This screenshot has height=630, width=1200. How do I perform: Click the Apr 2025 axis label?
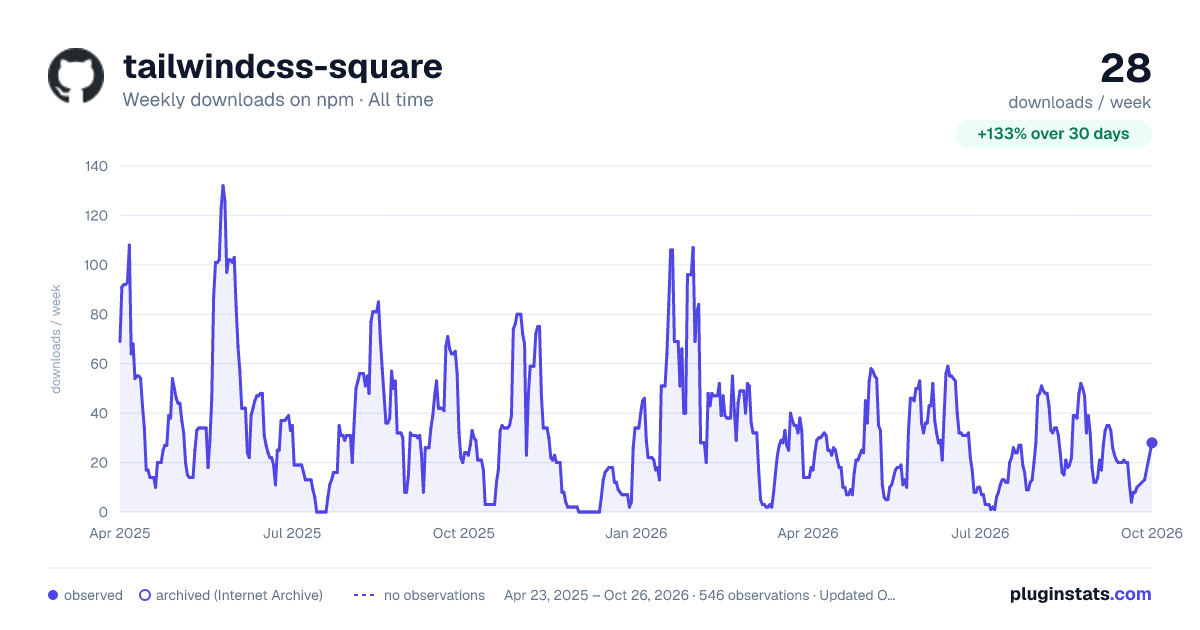(120, 533)
